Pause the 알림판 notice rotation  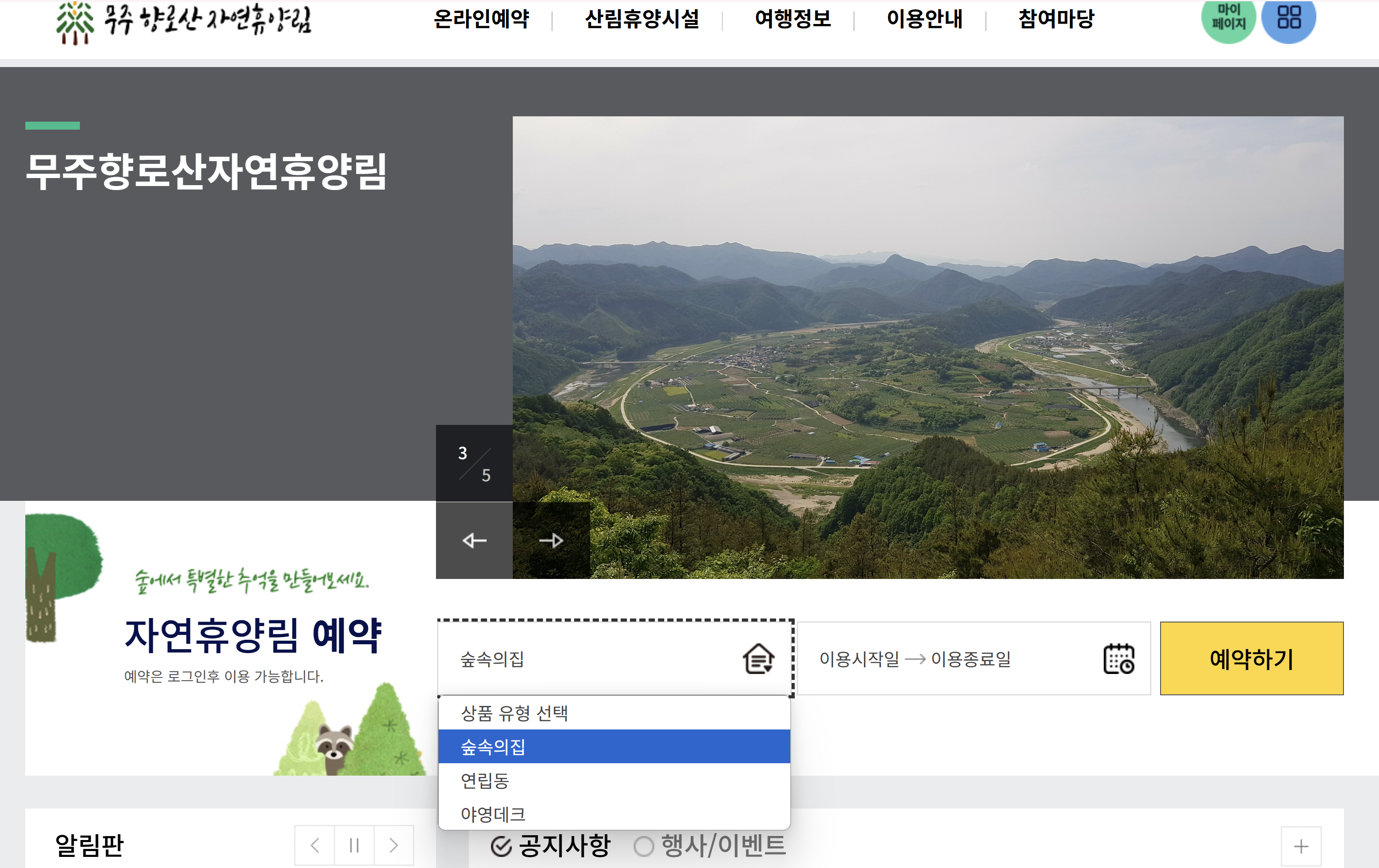pos(354,845)
